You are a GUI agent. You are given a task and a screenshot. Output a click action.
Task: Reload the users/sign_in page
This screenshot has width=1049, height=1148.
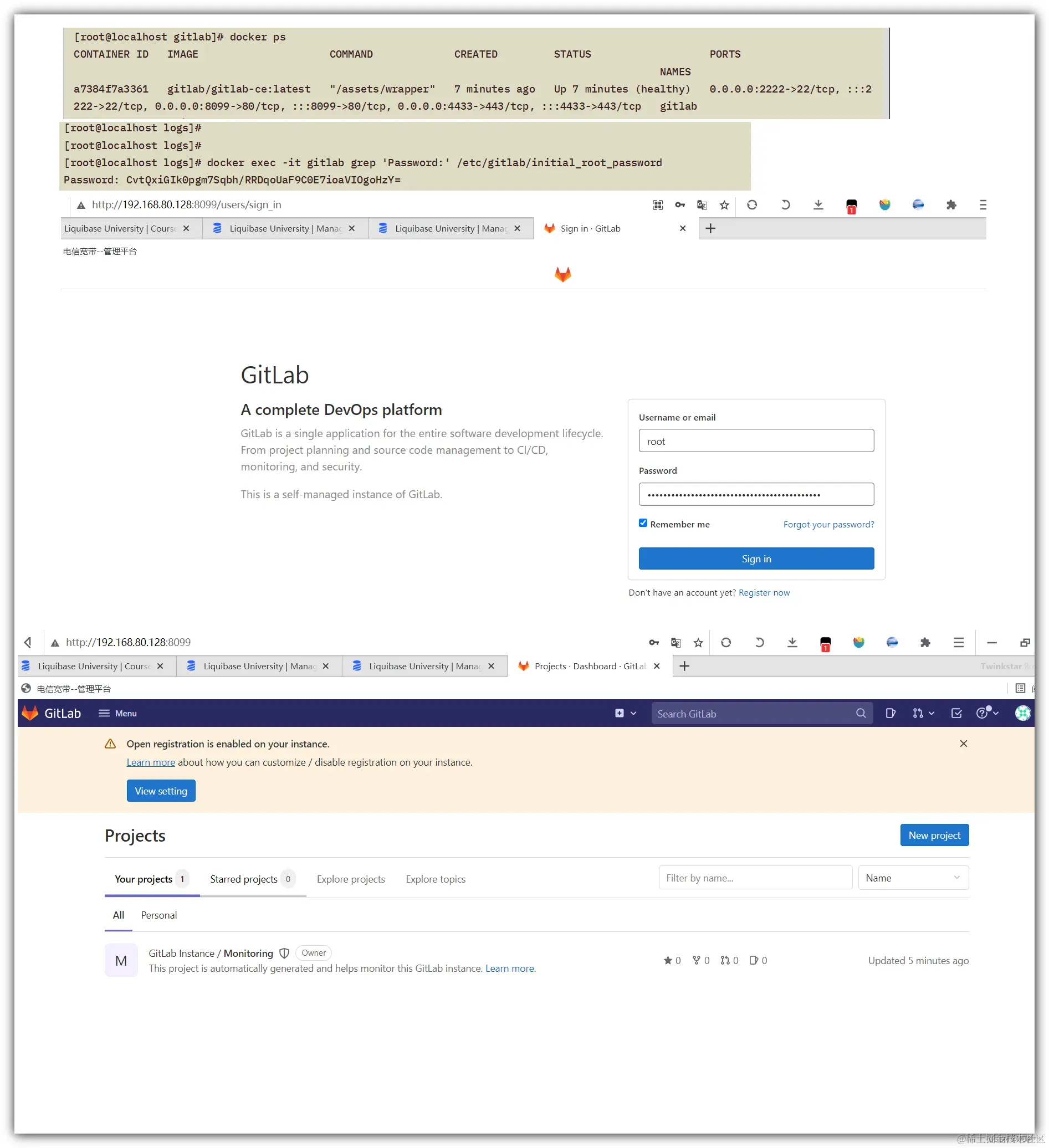752,205
